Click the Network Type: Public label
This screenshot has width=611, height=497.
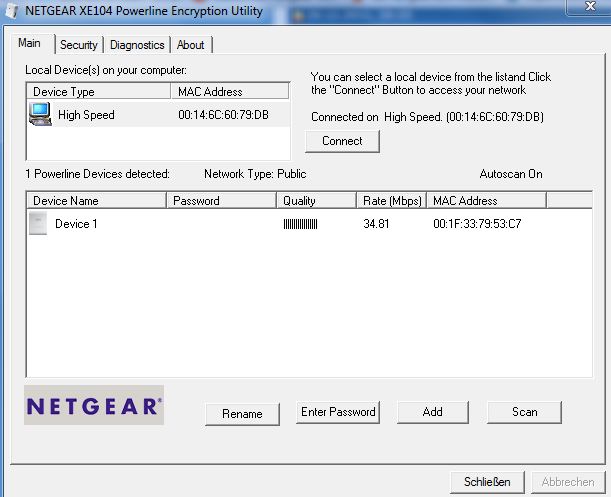pyautogui.click(x=255, y=174)
